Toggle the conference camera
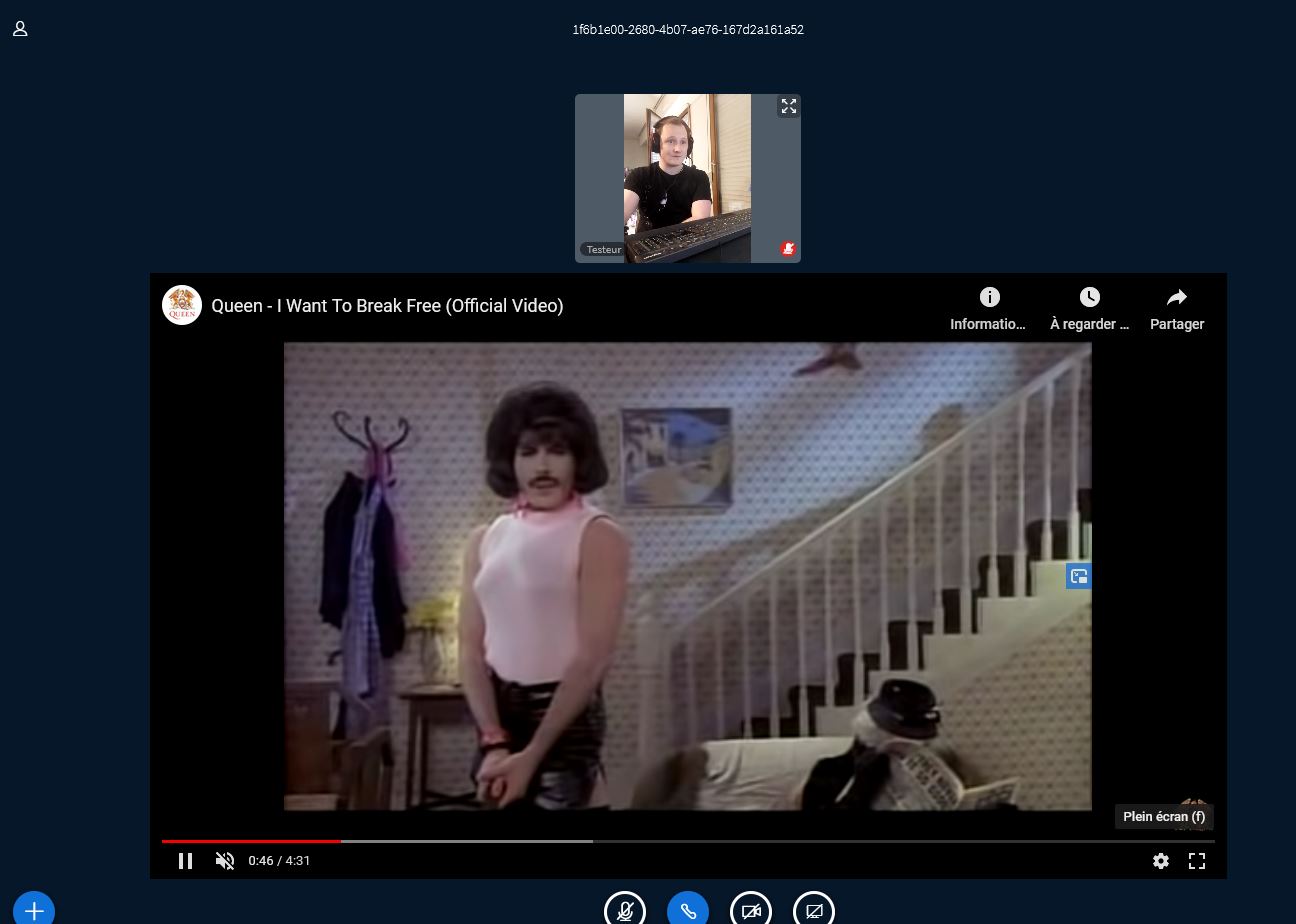This screenshot has width=1296, height=924. tap(751, 909)
